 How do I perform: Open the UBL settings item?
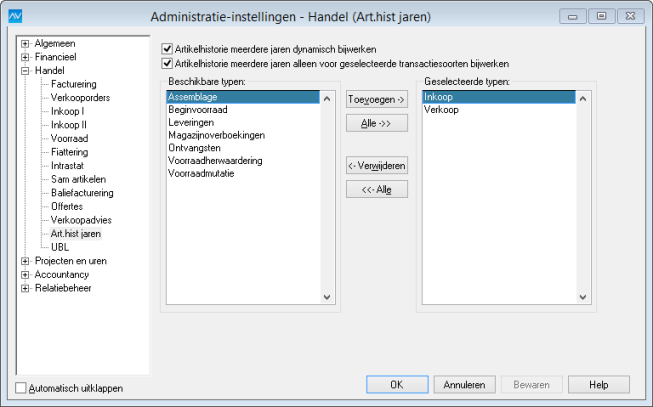click(60, 247)
